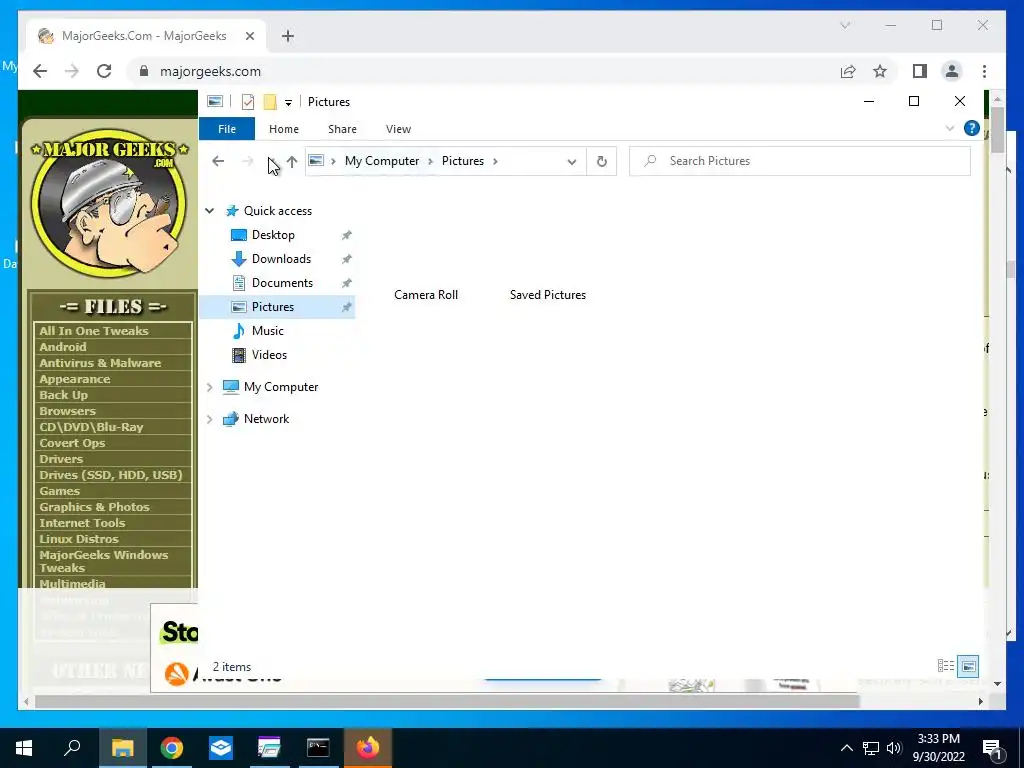Open Chrome tab search chevron

pos(844,25)
